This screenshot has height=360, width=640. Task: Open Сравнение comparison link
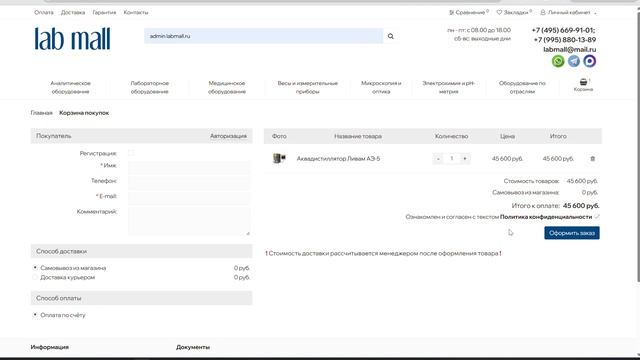pos(469,13)
